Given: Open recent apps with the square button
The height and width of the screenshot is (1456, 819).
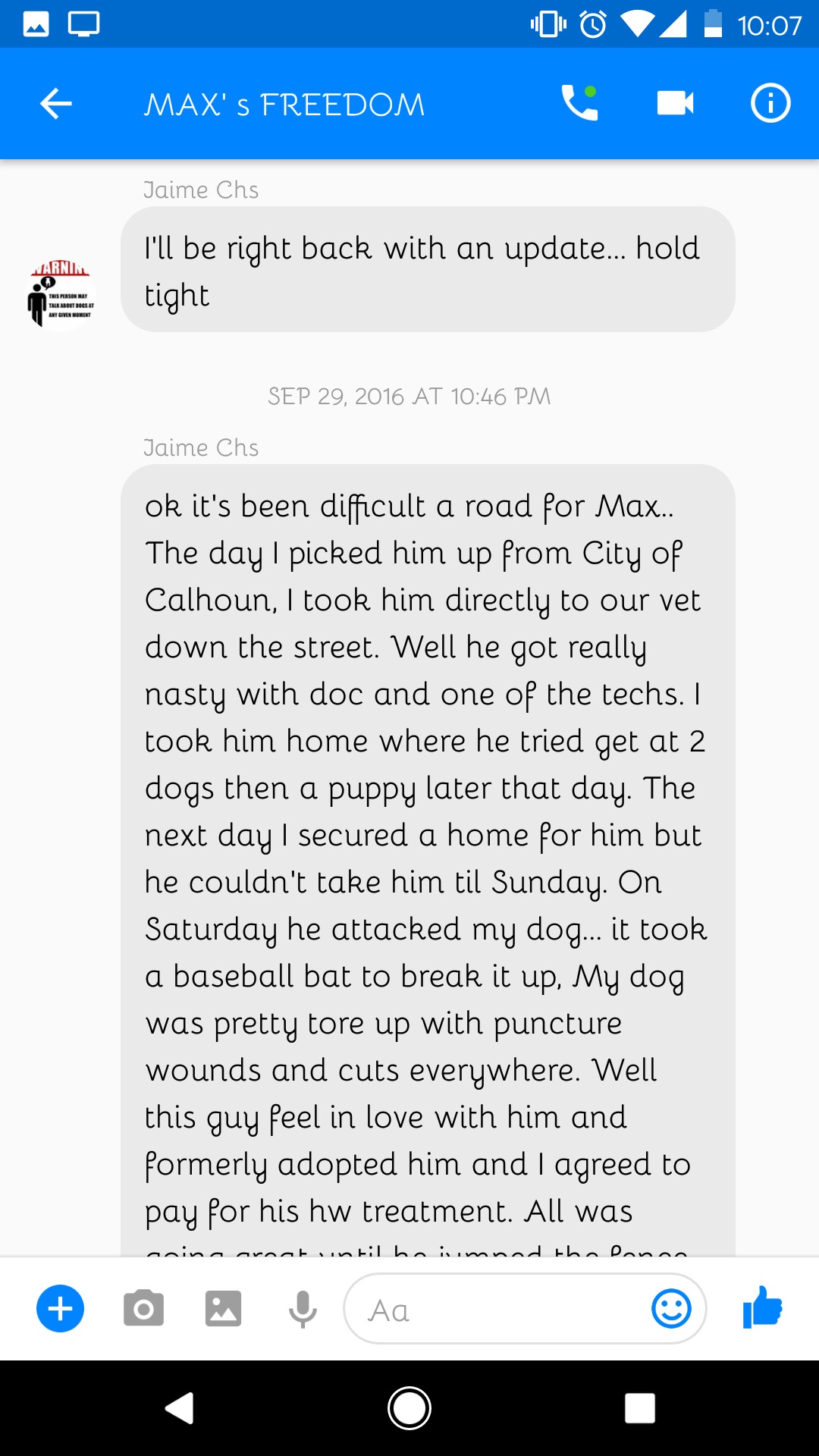Looking at the screenshot, I should [639, 1408].
